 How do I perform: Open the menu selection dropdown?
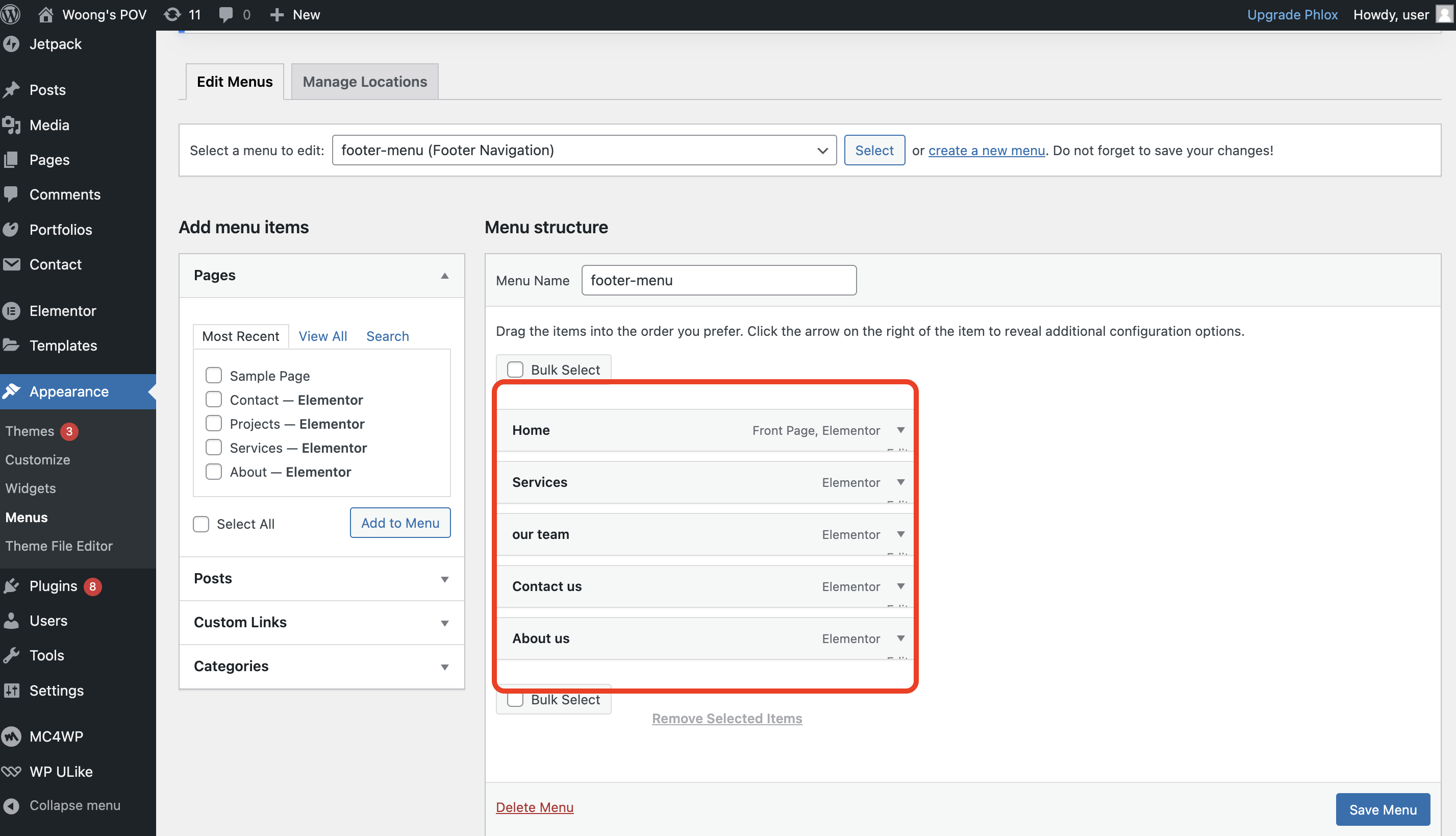pos(584,150)
